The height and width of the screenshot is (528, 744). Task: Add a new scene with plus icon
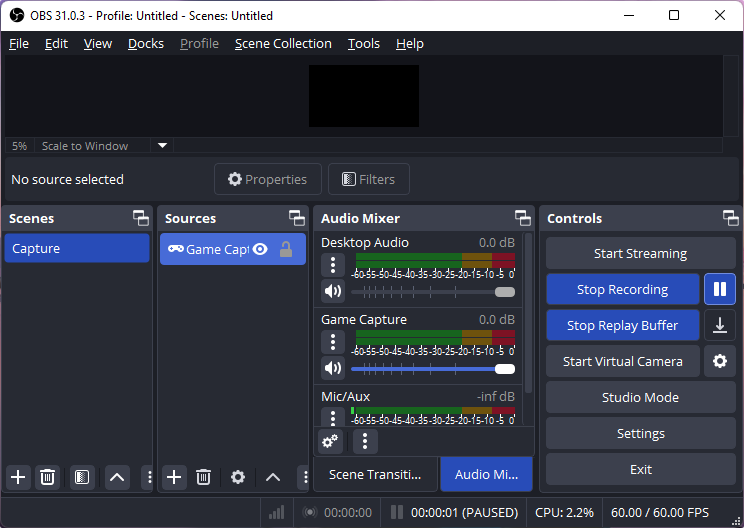(x=18, y=477)
